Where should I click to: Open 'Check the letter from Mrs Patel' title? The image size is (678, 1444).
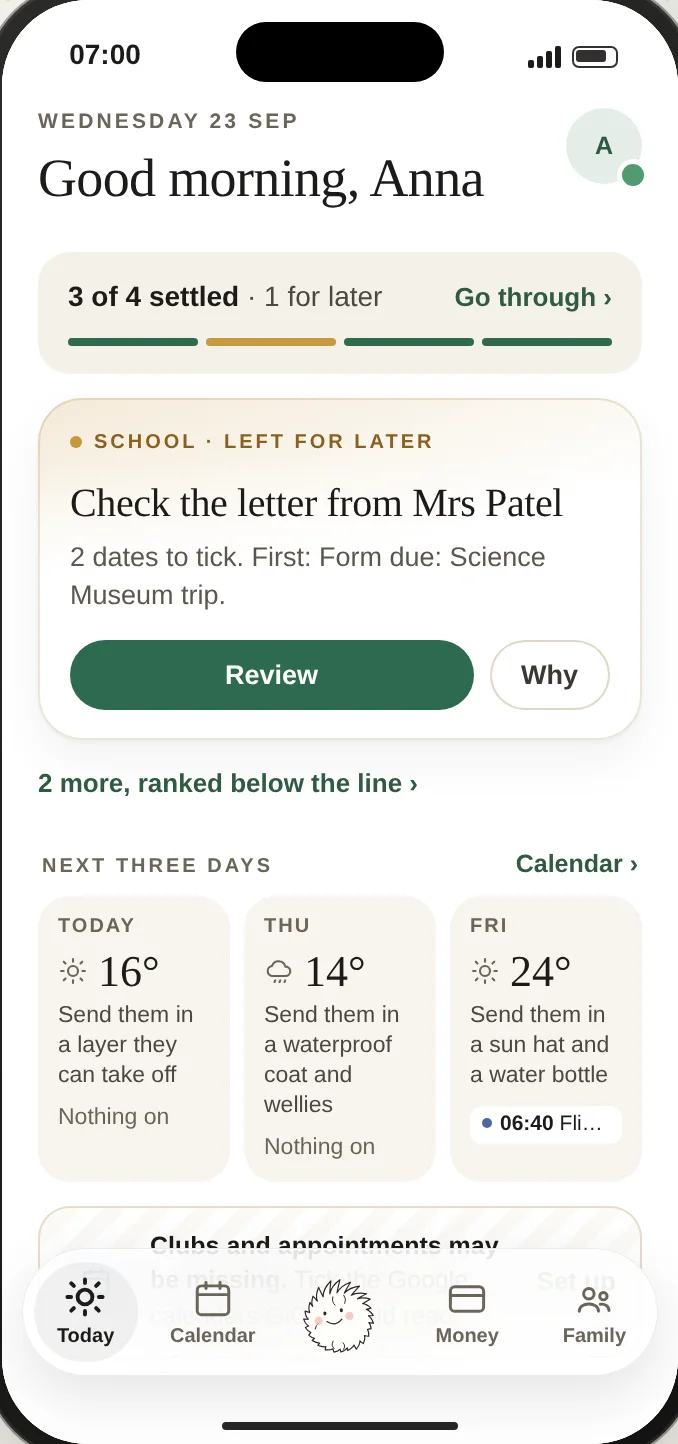tap(316, 503)
